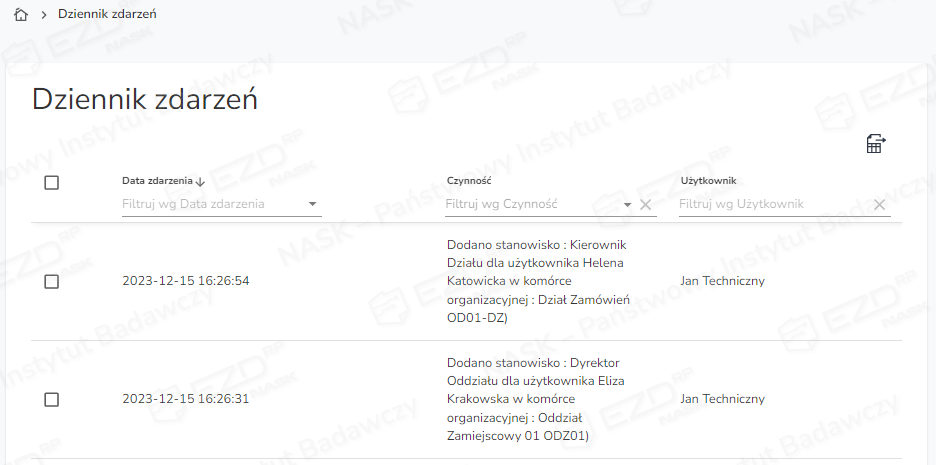Clear the Użytkownik filter with X

coord(880,205)
